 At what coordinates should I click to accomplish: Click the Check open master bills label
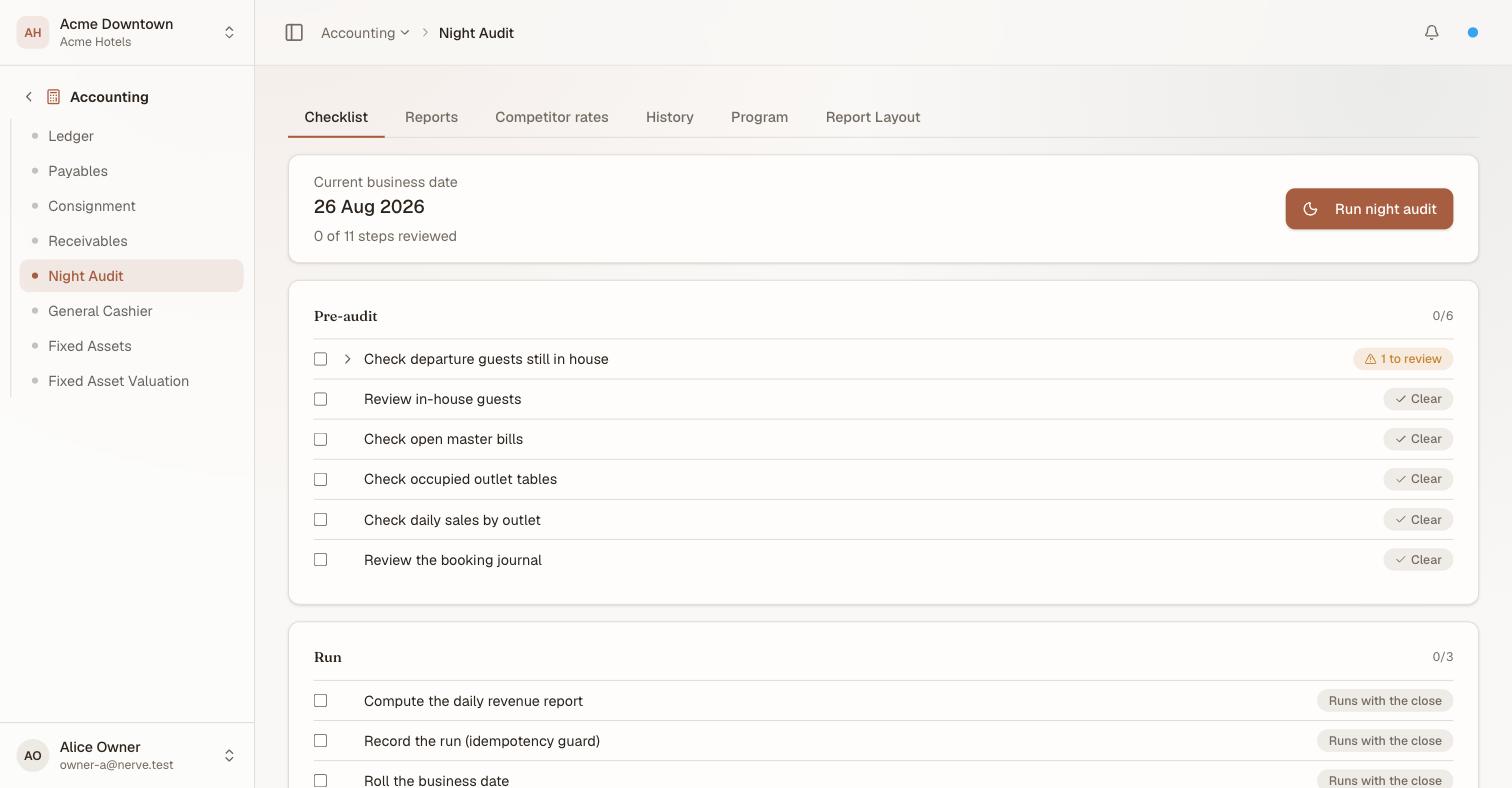click(443, 439)
